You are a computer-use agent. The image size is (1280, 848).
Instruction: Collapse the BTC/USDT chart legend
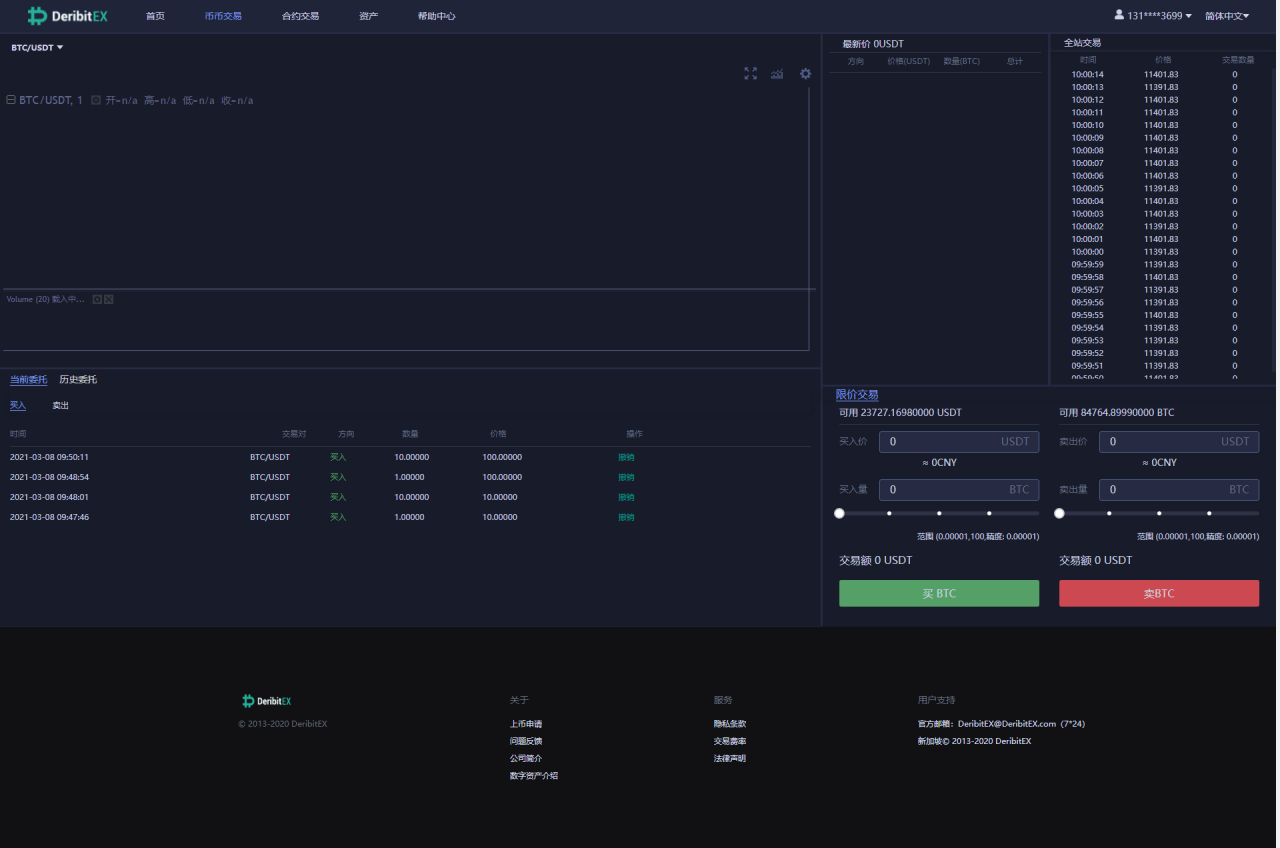tap(11, 100)
